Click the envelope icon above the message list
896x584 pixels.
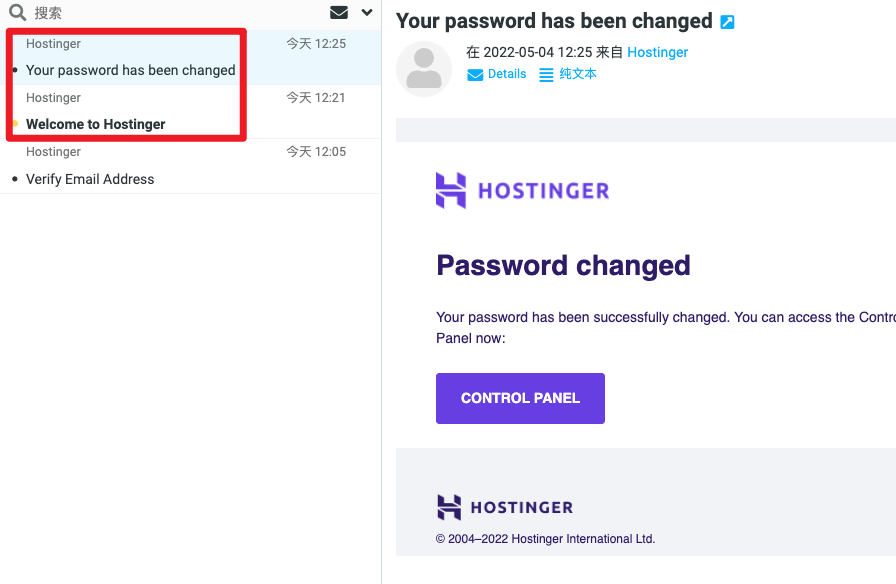point(338,13)
